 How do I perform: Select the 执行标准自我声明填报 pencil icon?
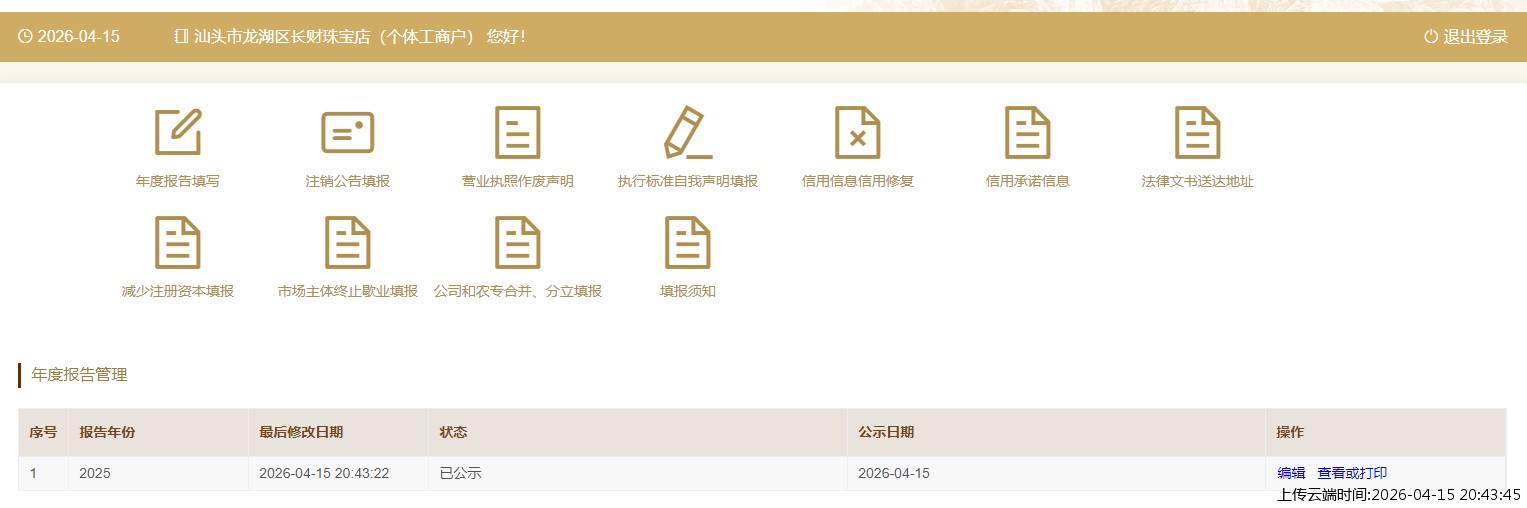pos(687,132)
